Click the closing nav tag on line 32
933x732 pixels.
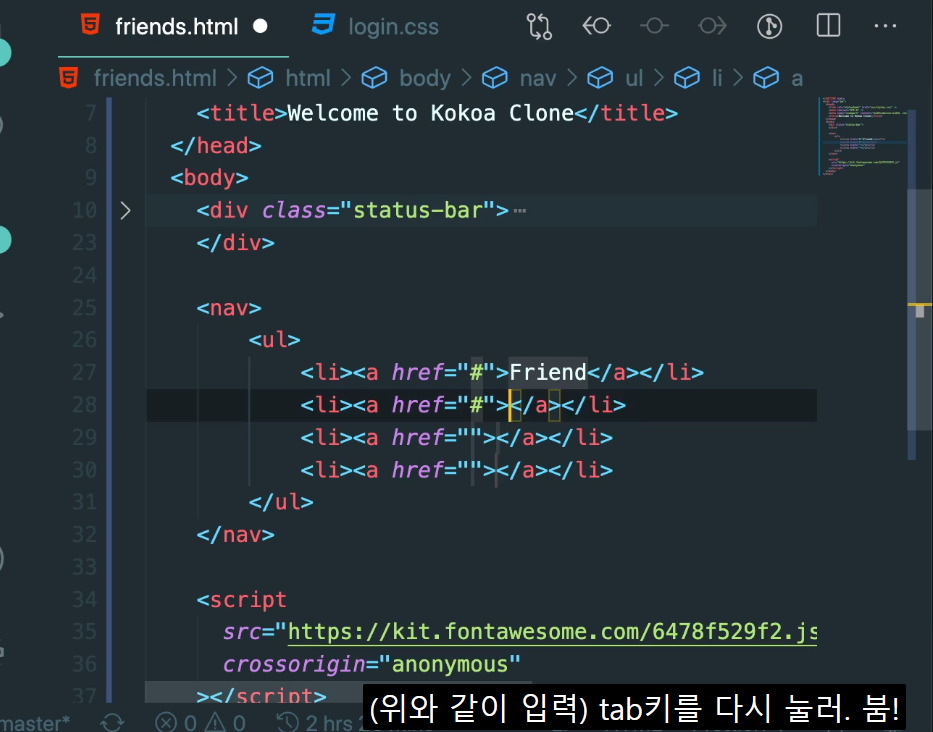click(x=236, y=534)
